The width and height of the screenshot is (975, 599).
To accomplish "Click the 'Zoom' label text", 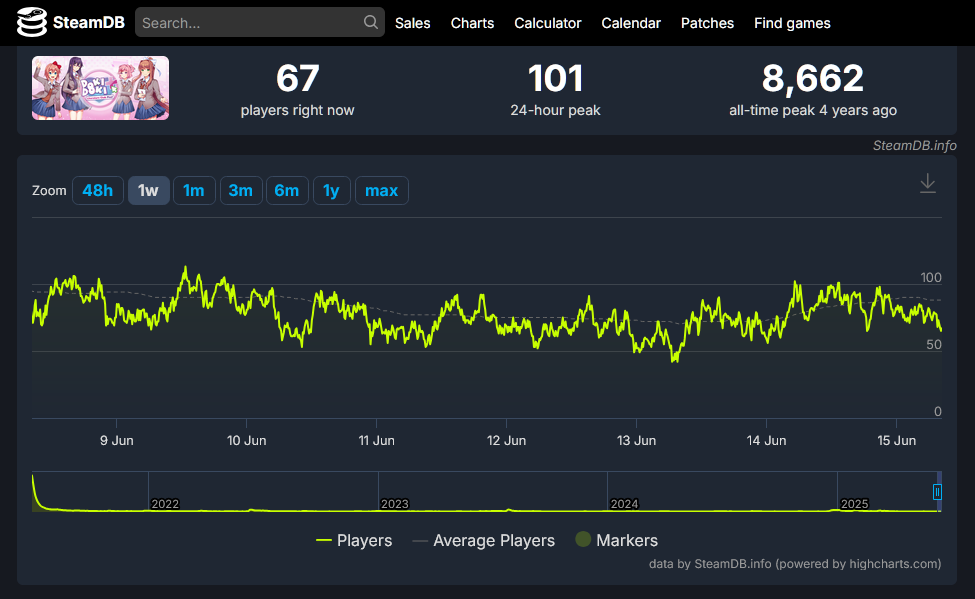I will click(49, 190).
